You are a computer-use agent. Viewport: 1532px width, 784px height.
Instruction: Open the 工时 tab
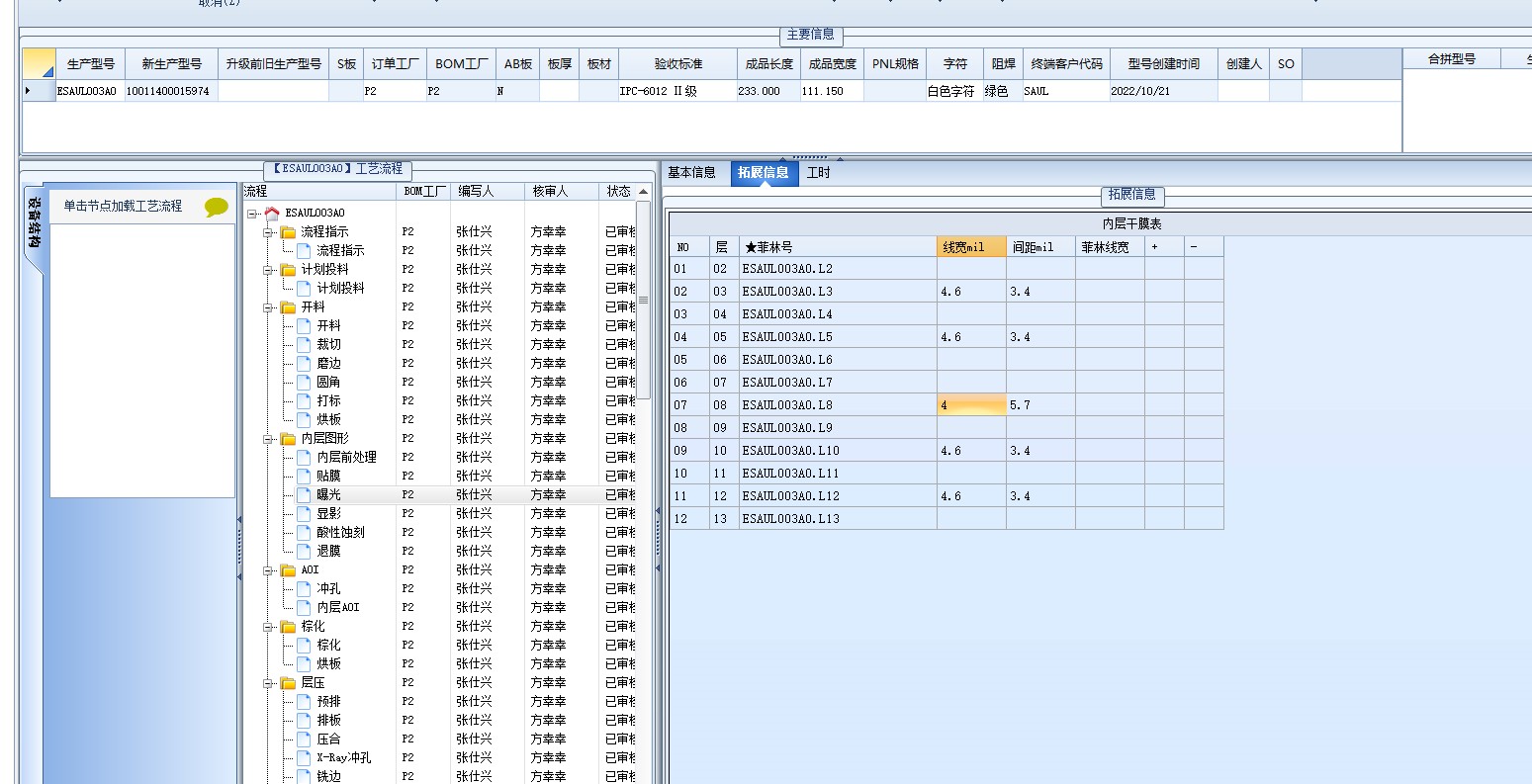coord(819,172)
